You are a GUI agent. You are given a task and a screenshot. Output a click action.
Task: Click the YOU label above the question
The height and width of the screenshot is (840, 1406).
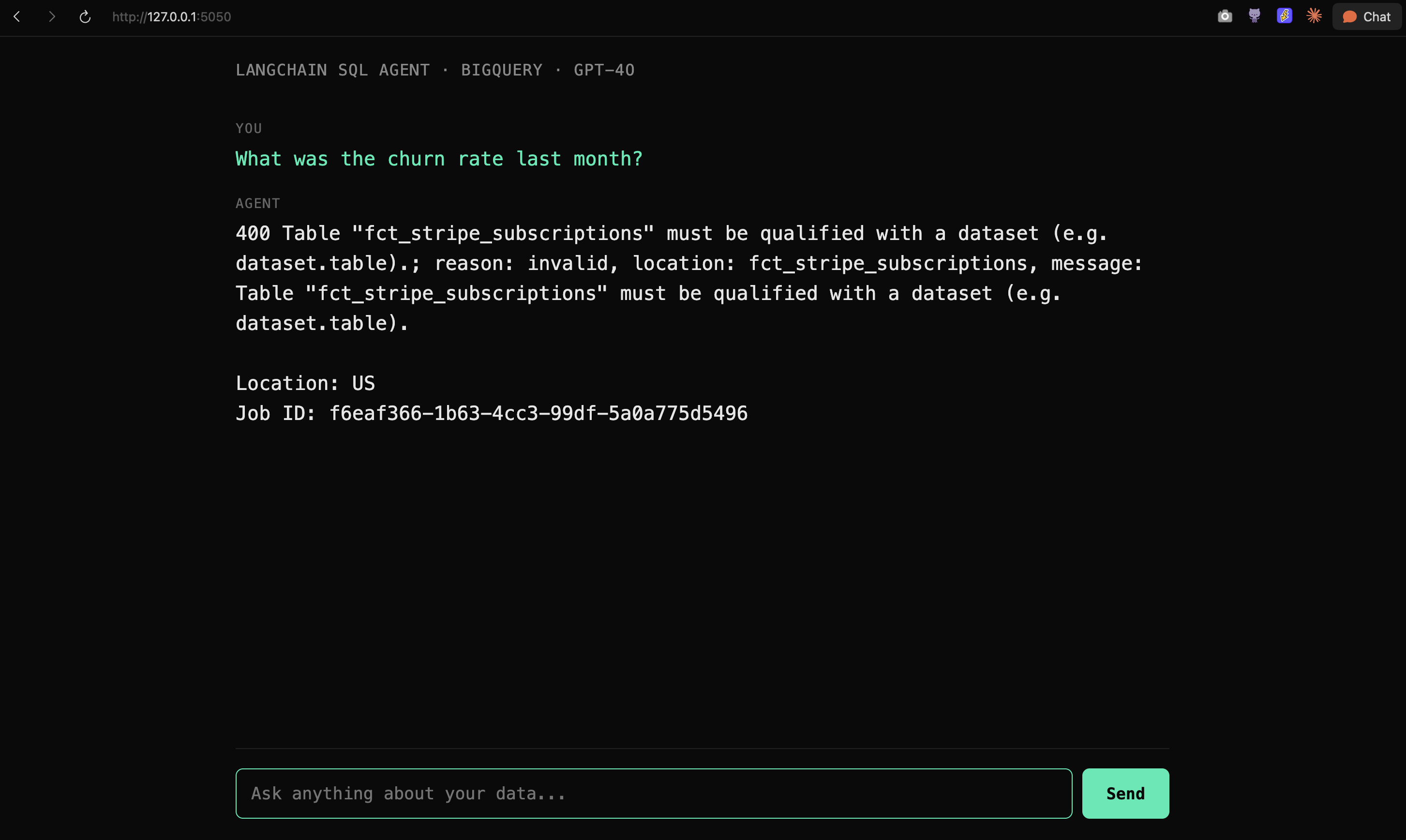(x=249, y=129)
